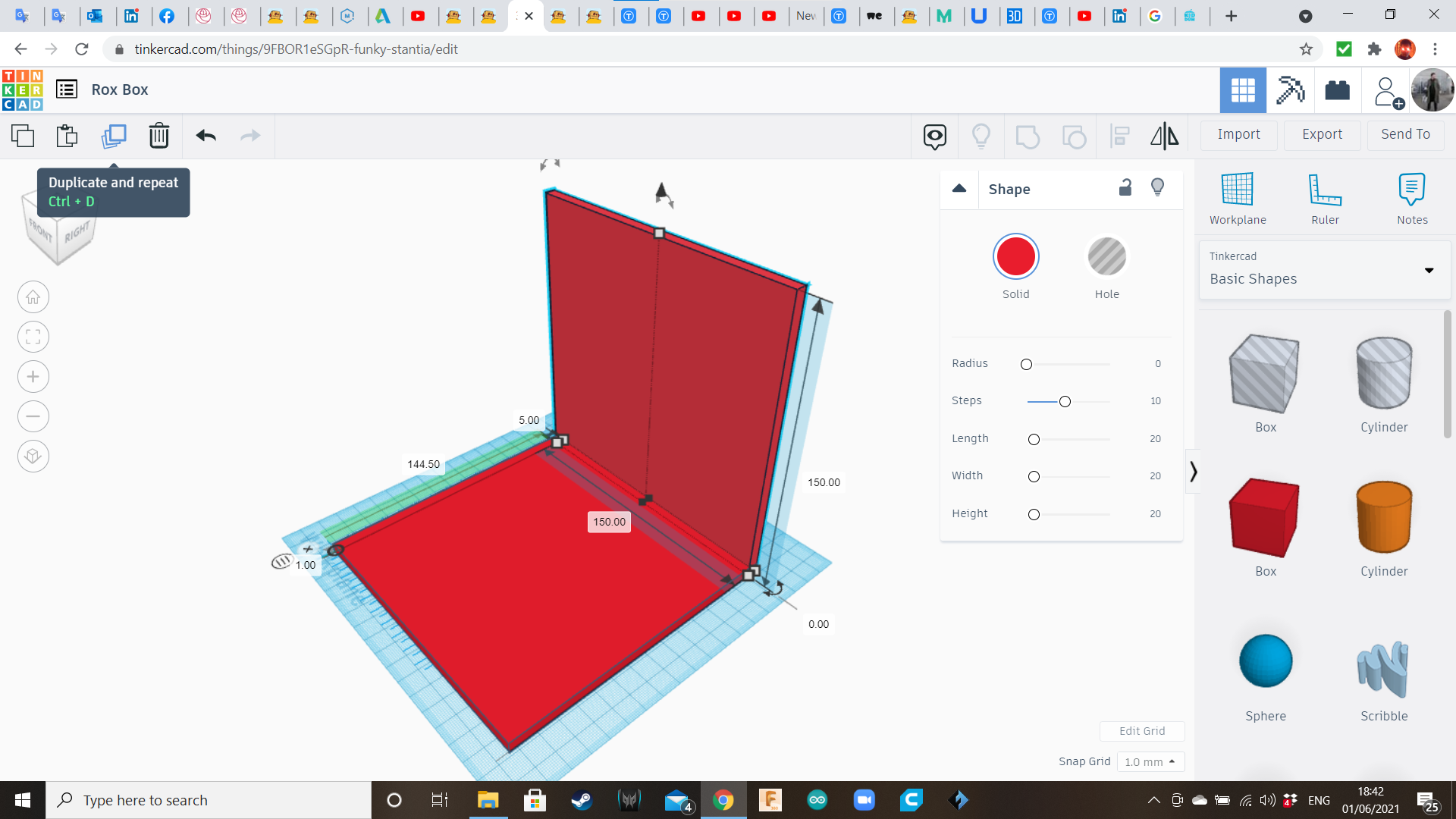Screen dimensions: 1456x819
Task: Click the Fit all in view icon
Action: (x=33, y=337)
